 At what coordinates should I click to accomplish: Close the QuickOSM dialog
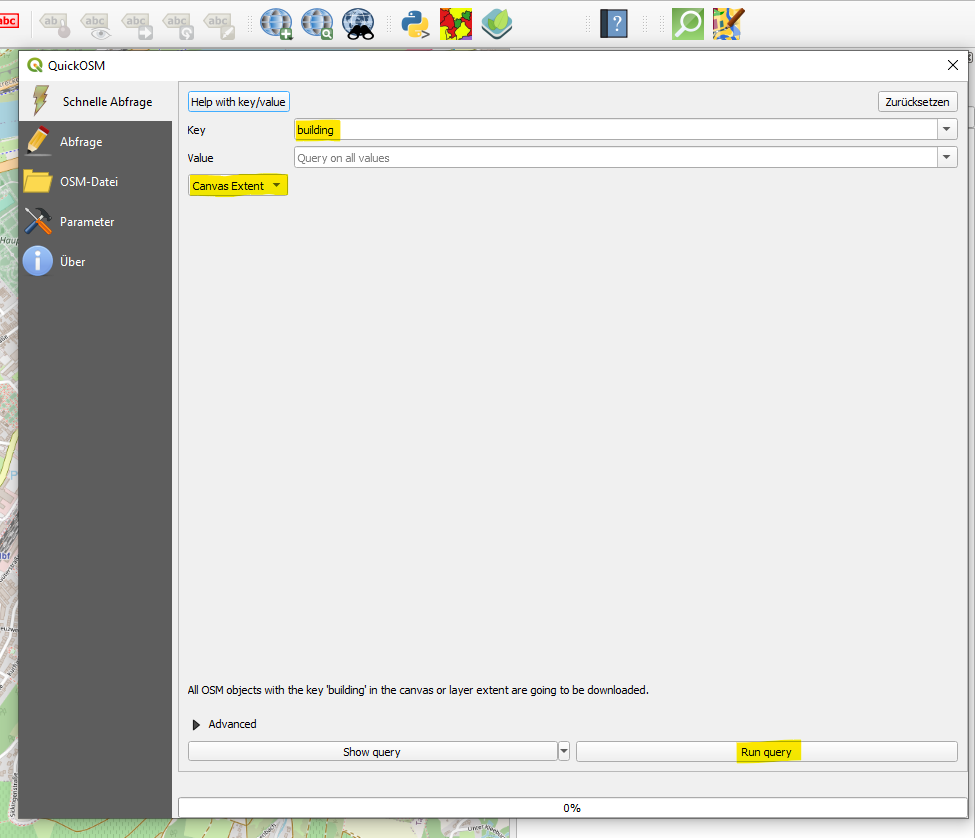[x=953, y=65]
